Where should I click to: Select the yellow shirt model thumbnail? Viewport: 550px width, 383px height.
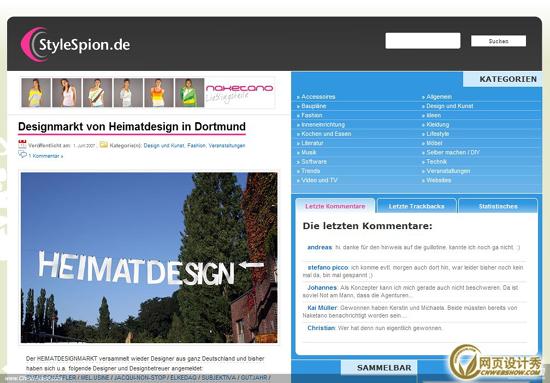coord(36,93)
